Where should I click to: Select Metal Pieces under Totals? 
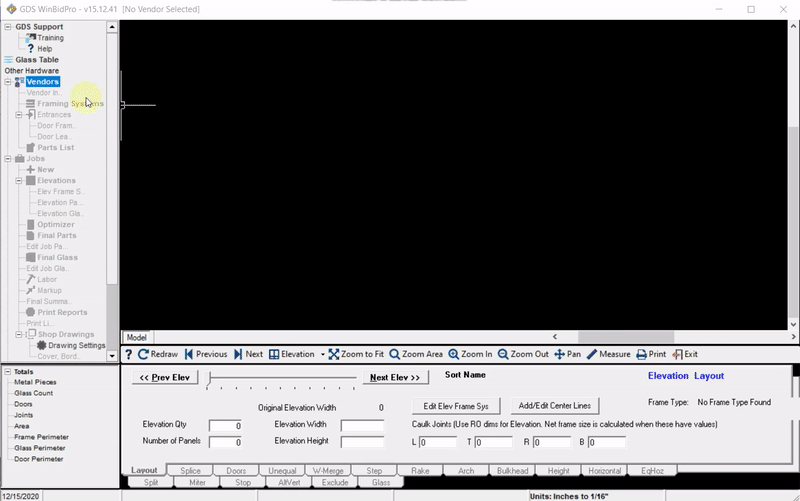pyautogui.click(x=35, y=382)
